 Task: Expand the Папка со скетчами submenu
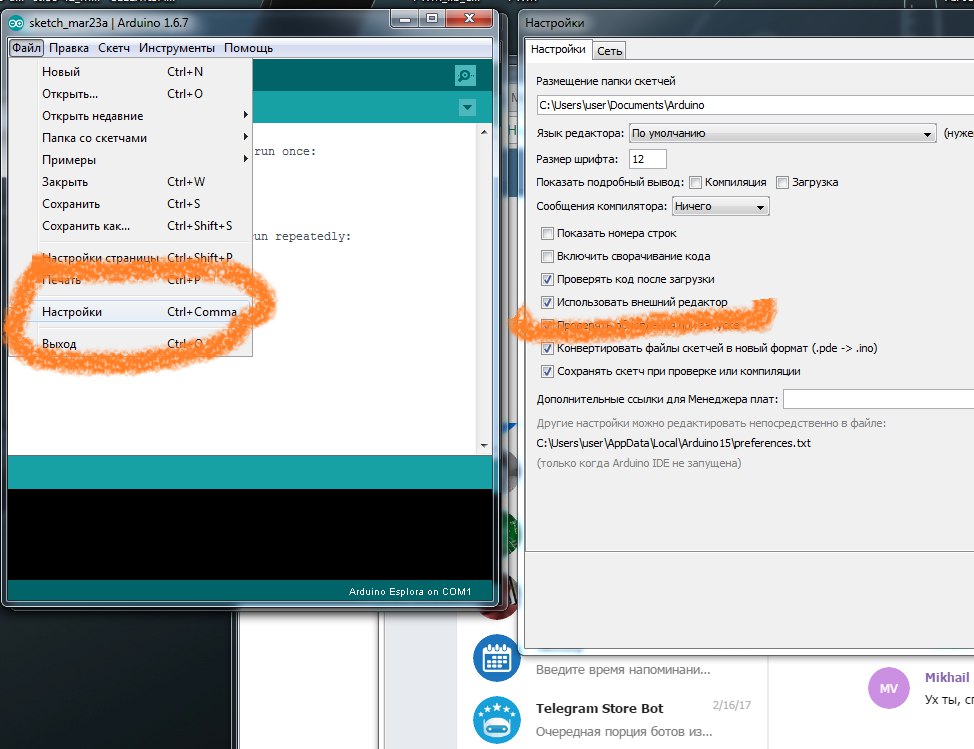coord(130,138)
